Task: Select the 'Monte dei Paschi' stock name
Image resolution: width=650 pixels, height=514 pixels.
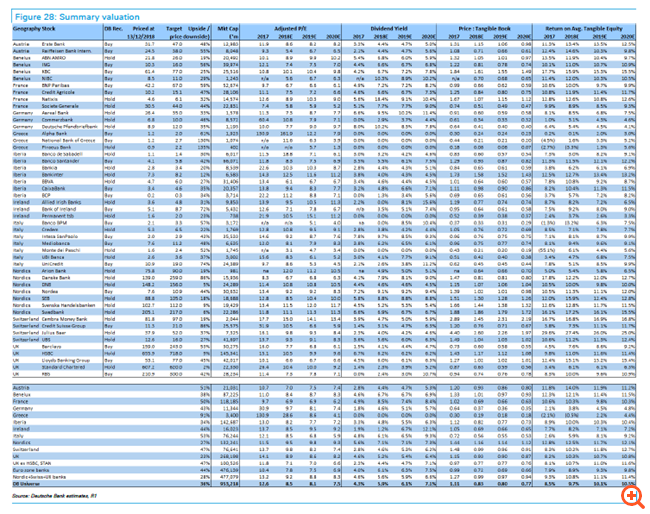Action: click(61, 250)
